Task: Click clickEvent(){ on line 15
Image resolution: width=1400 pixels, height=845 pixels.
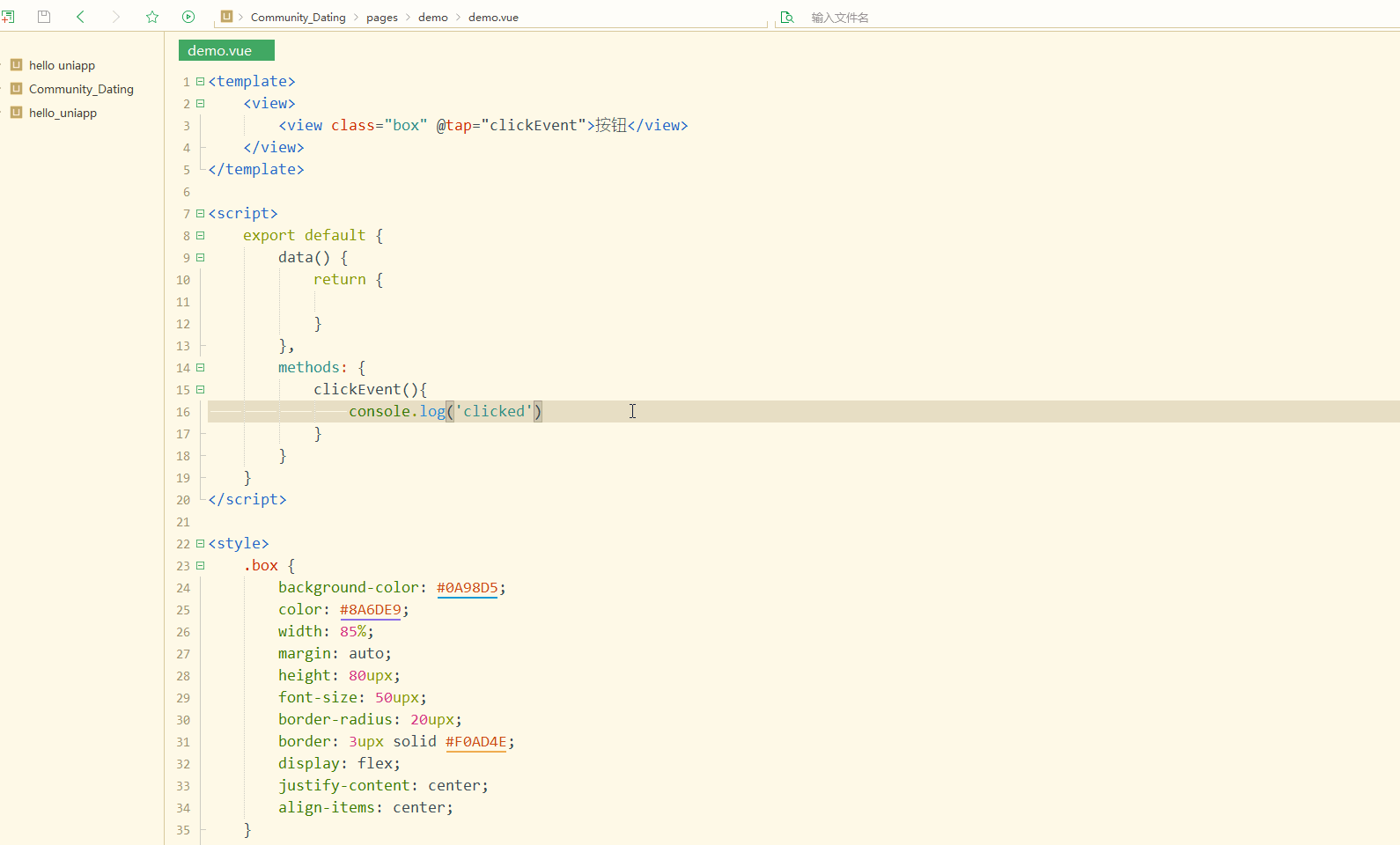Action: tap(370, 389)
